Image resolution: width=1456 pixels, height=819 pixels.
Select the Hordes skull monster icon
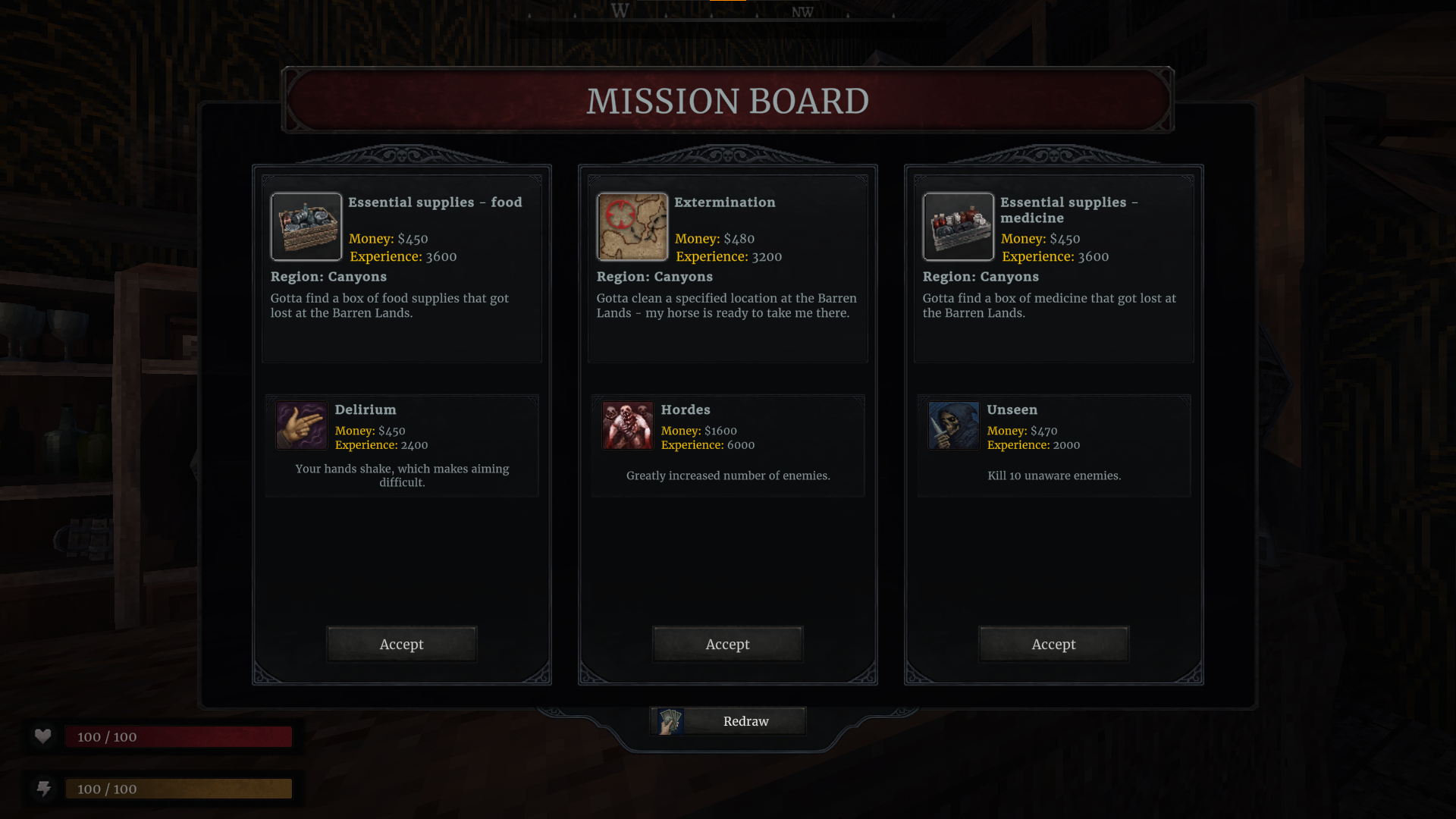628,425
